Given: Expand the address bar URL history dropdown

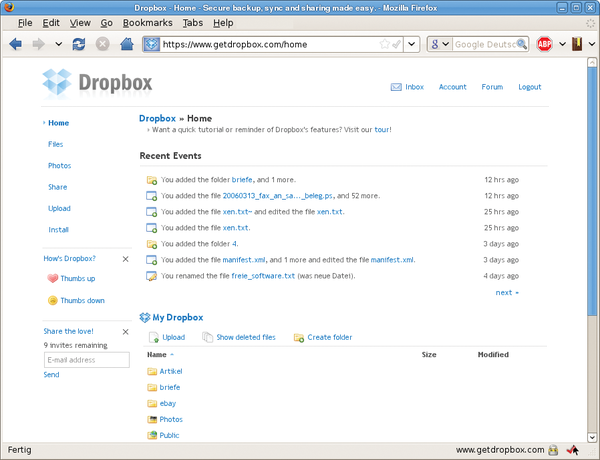Looking at the screenshot, I should pyautogui.click(x=412, y=44).
